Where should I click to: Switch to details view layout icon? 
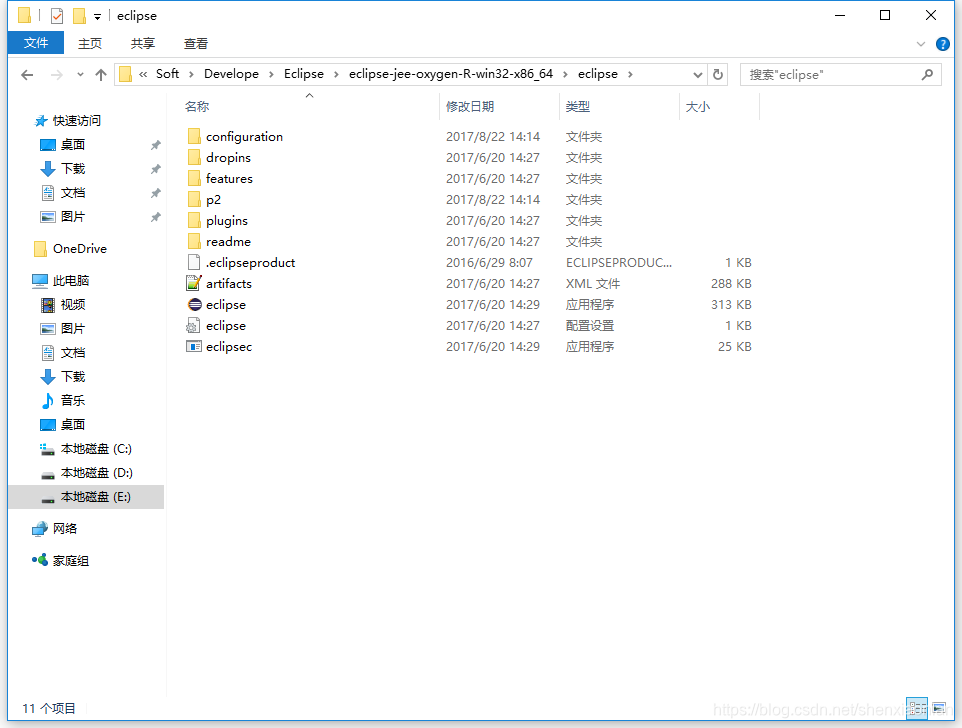(917, 708)
